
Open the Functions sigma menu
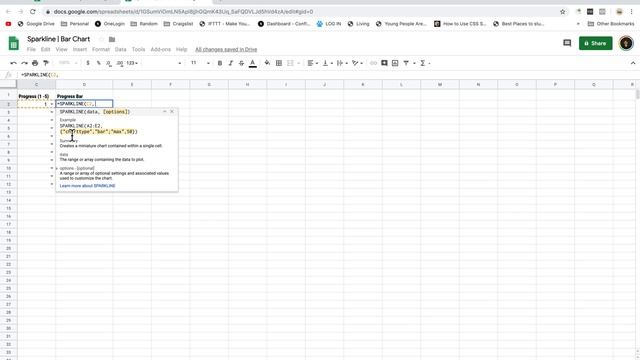[424, 63]
